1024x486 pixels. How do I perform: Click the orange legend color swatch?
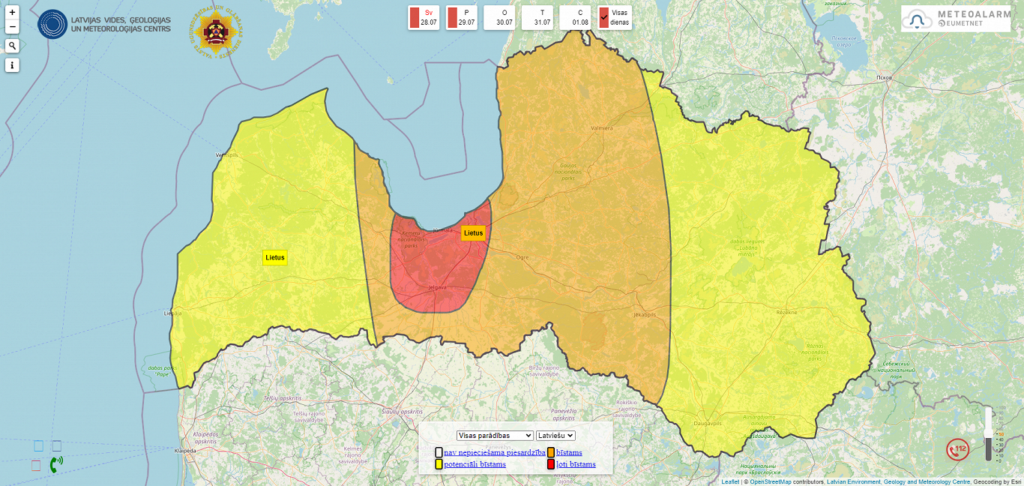[551, 452]
